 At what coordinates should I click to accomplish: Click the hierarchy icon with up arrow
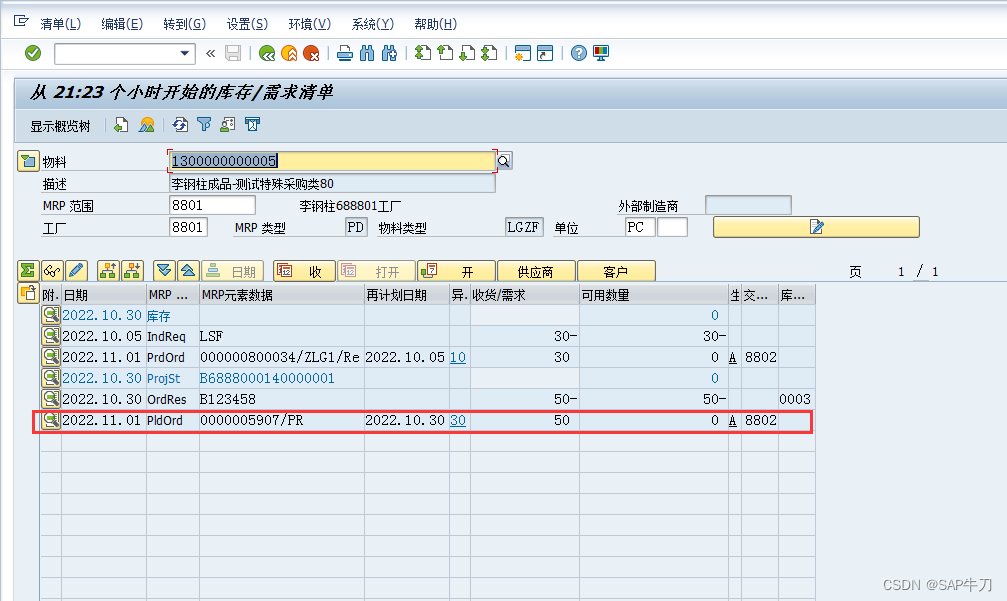click(108, 271)
